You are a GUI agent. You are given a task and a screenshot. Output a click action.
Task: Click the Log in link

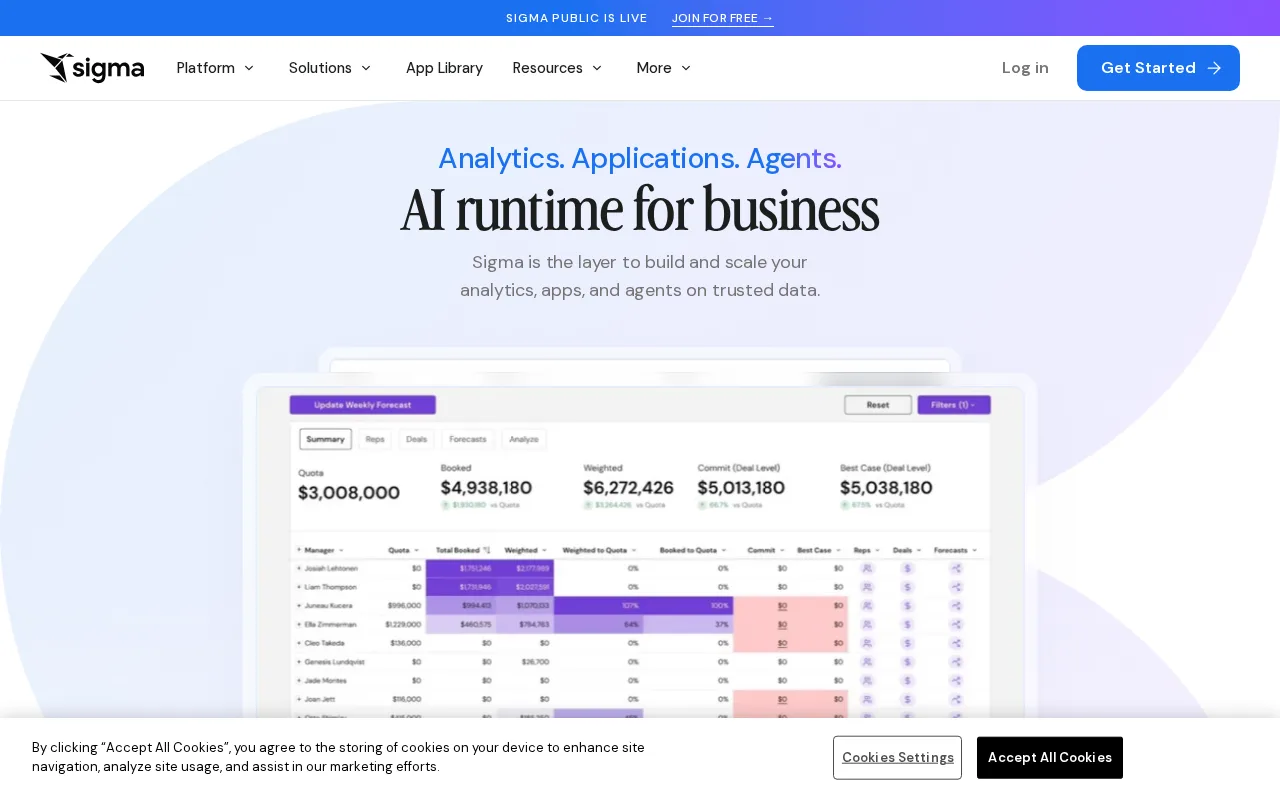[1025, 68]
